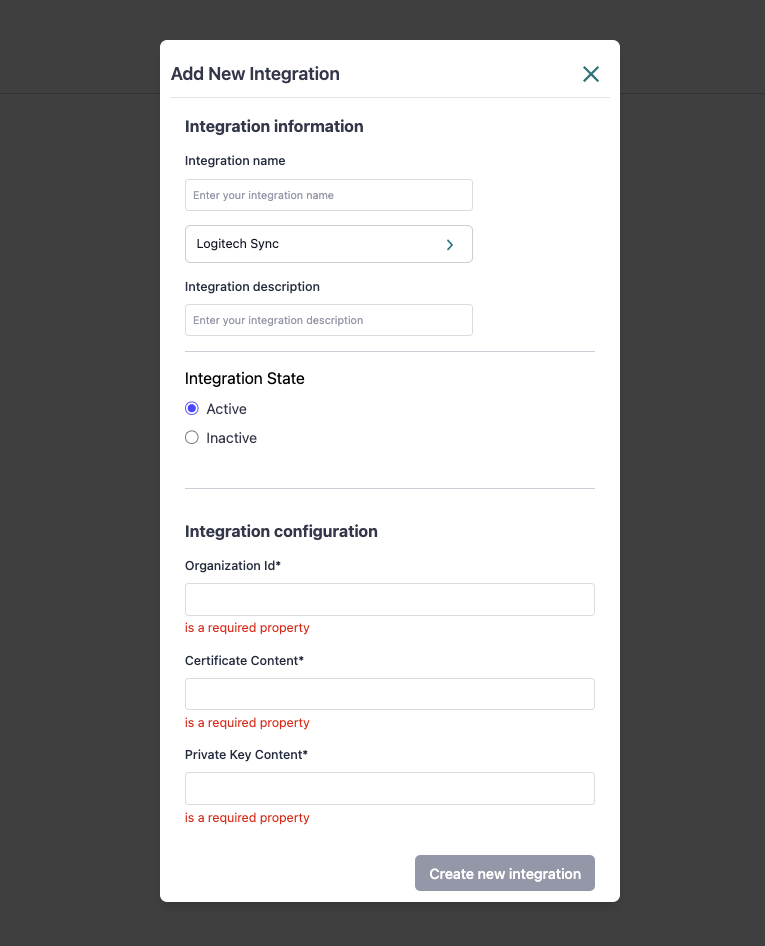This screenshot has height=946, width=765.
Task: Click into the Organization Id field
Action: (389, 599)
